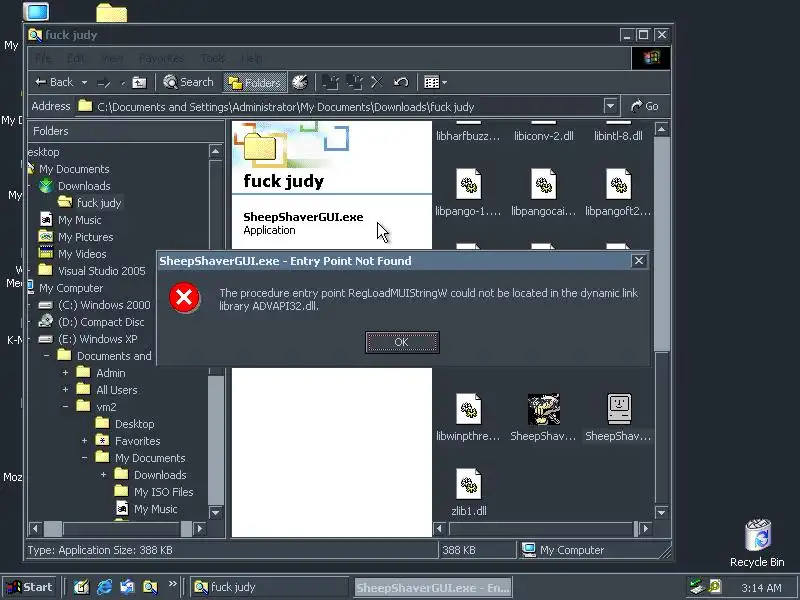Click the Forward arrow in the toolbar
The height and width of the screenshot is (600, 800).
click(x=104, y=82)
